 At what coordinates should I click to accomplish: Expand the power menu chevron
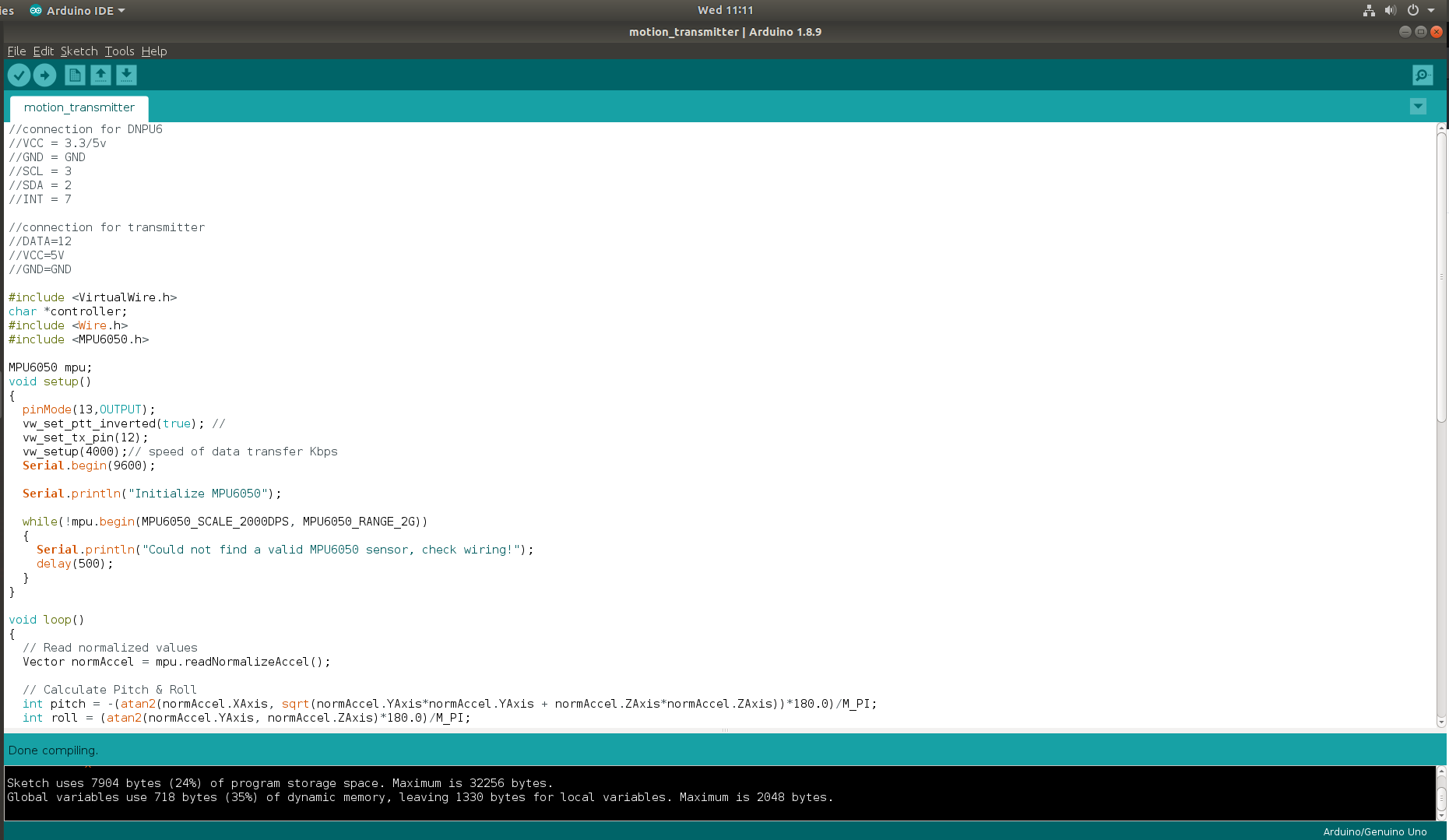pyautogui.click(x=1433, y=10)
